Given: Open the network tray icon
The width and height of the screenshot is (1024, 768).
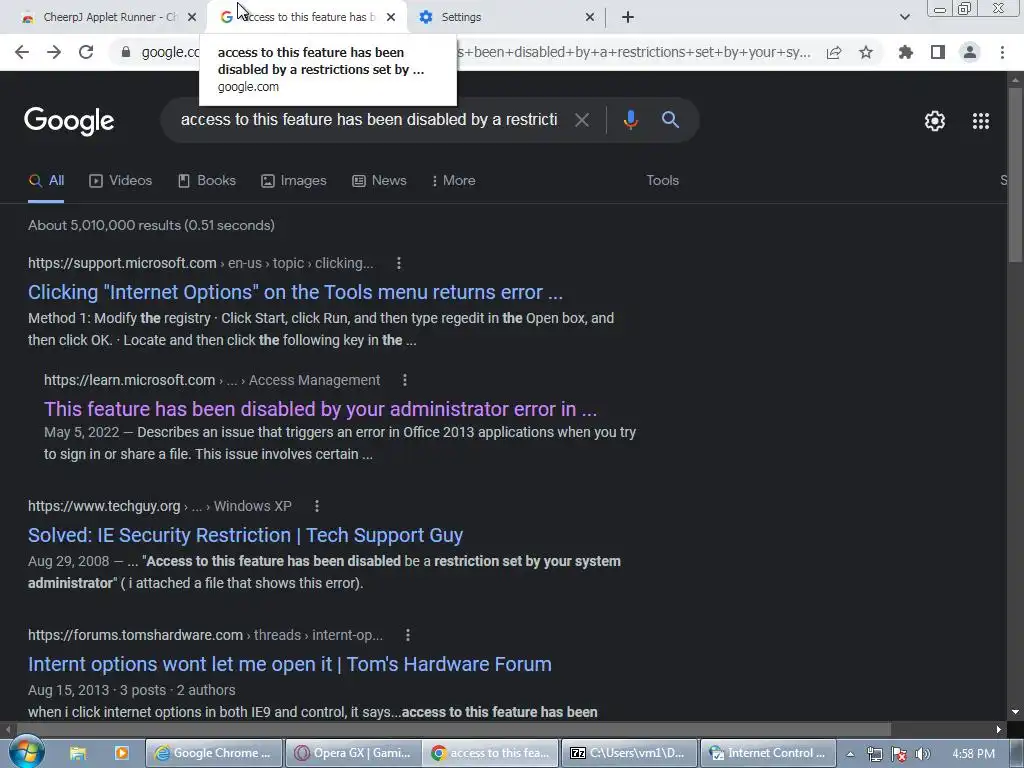Looking at the screenshot, I should coord(874,754).
